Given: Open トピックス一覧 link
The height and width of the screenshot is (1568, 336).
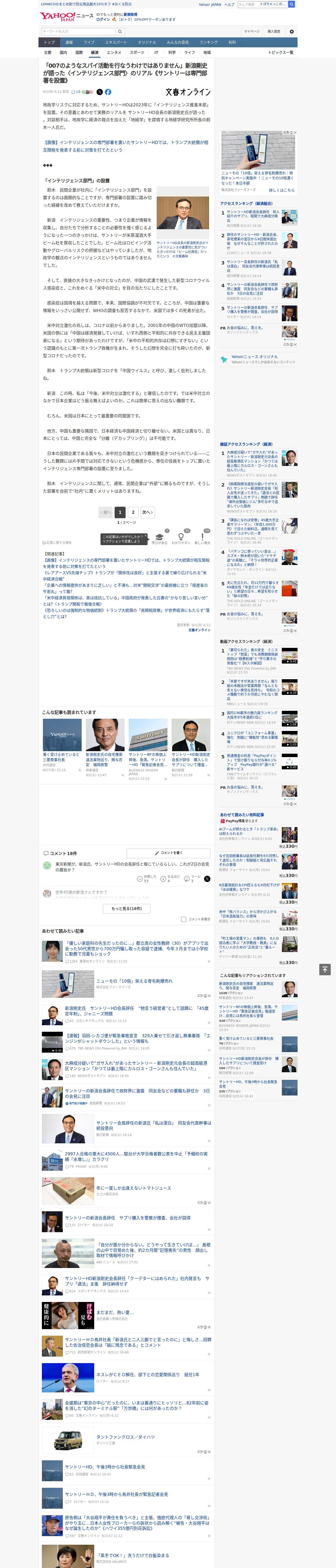Looking at the screenshot, I should (x=281, y=52).
